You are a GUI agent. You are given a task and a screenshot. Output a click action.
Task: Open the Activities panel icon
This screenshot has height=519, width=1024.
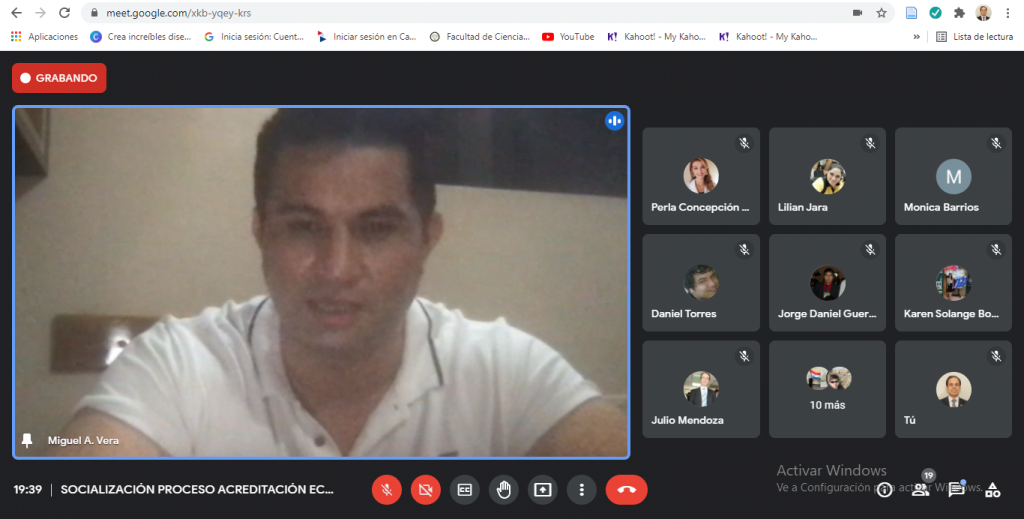click(992, 489)
